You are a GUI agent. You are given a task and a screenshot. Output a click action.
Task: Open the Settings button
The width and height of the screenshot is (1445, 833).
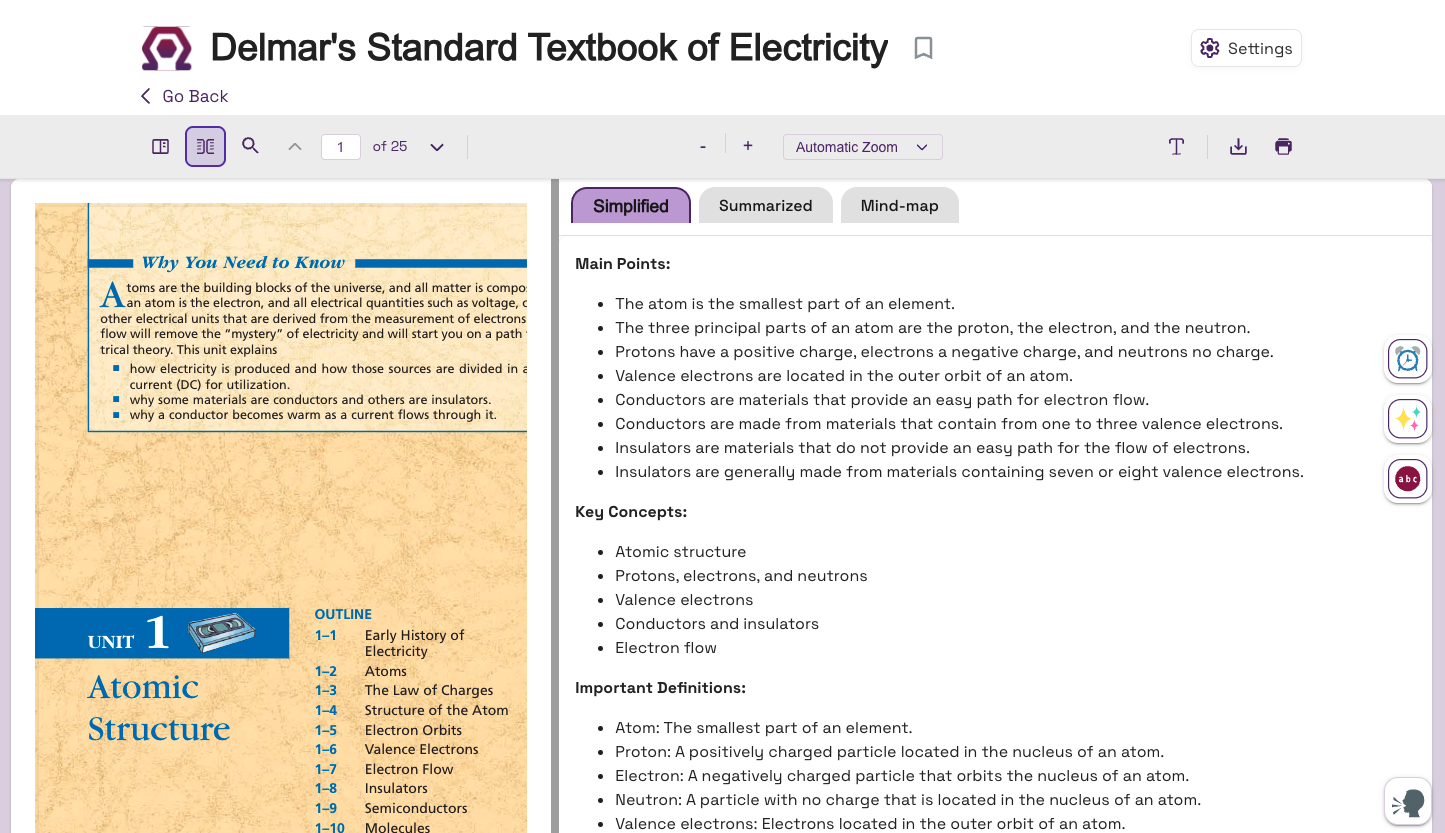pos(1246,48)
